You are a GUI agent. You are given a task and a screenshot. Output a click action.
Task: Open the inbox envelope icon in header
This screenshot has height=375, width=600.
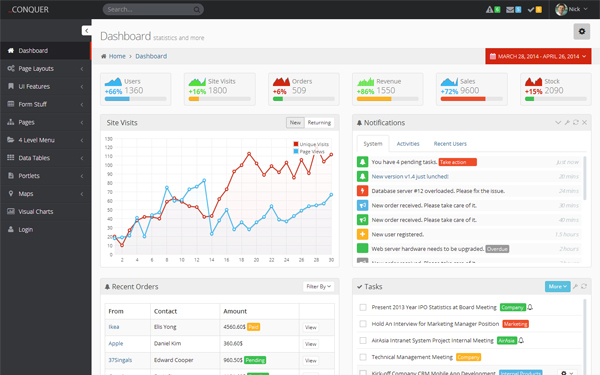coord(510,10)
